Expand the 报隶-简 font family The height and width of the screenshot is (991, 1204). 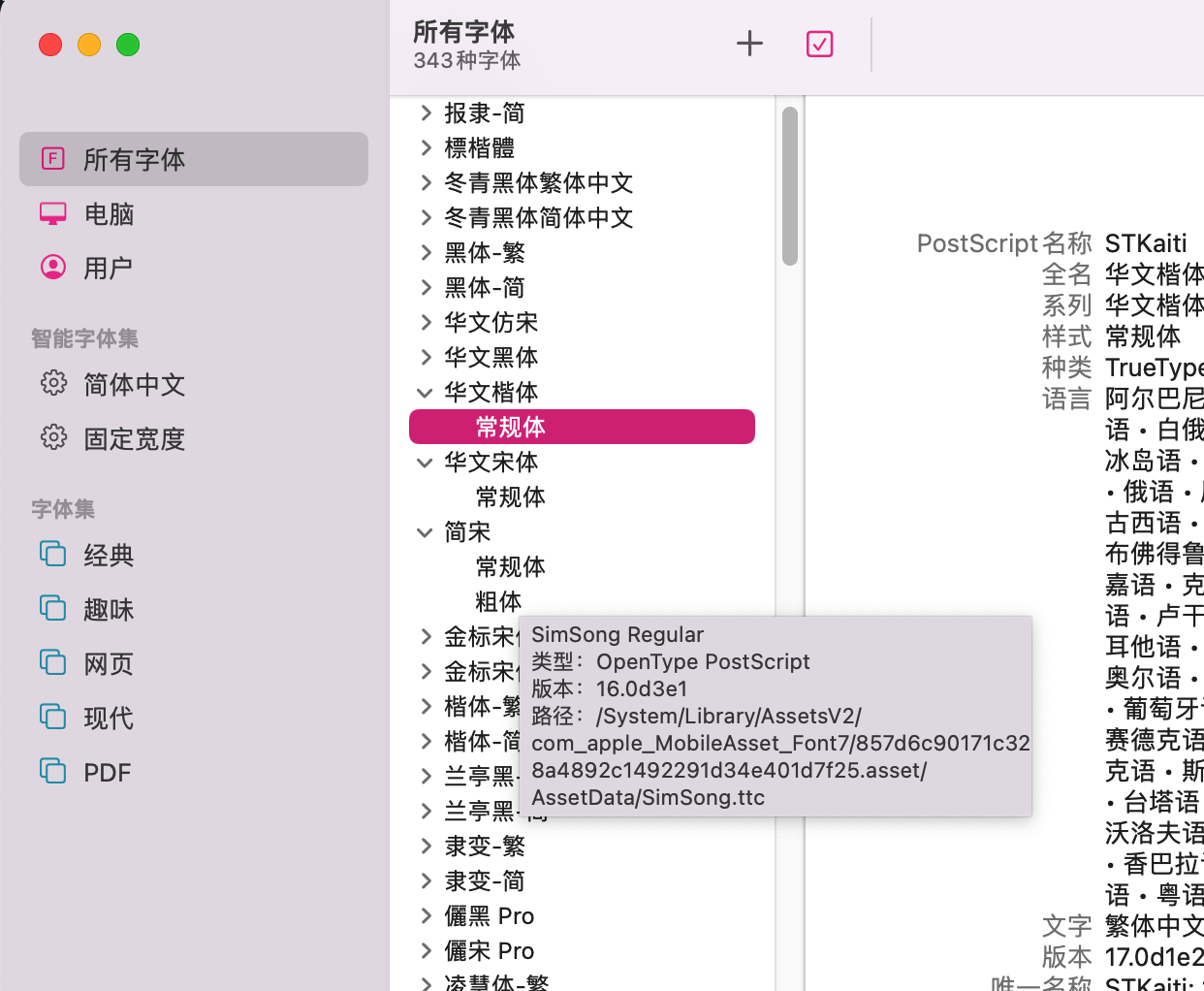pyautogui.click(x=425, y=113)
